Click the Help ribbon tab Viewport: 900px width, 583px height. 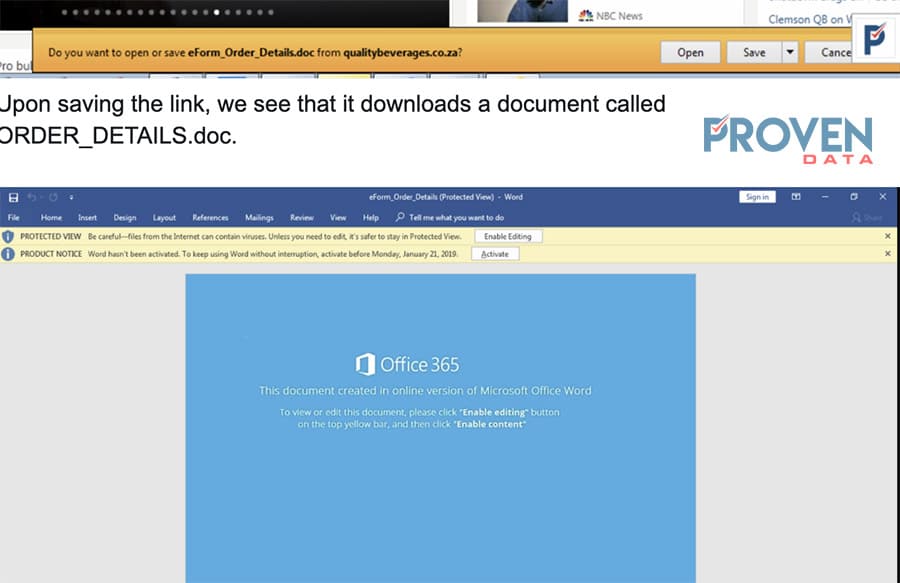click(x=371, y=217)
